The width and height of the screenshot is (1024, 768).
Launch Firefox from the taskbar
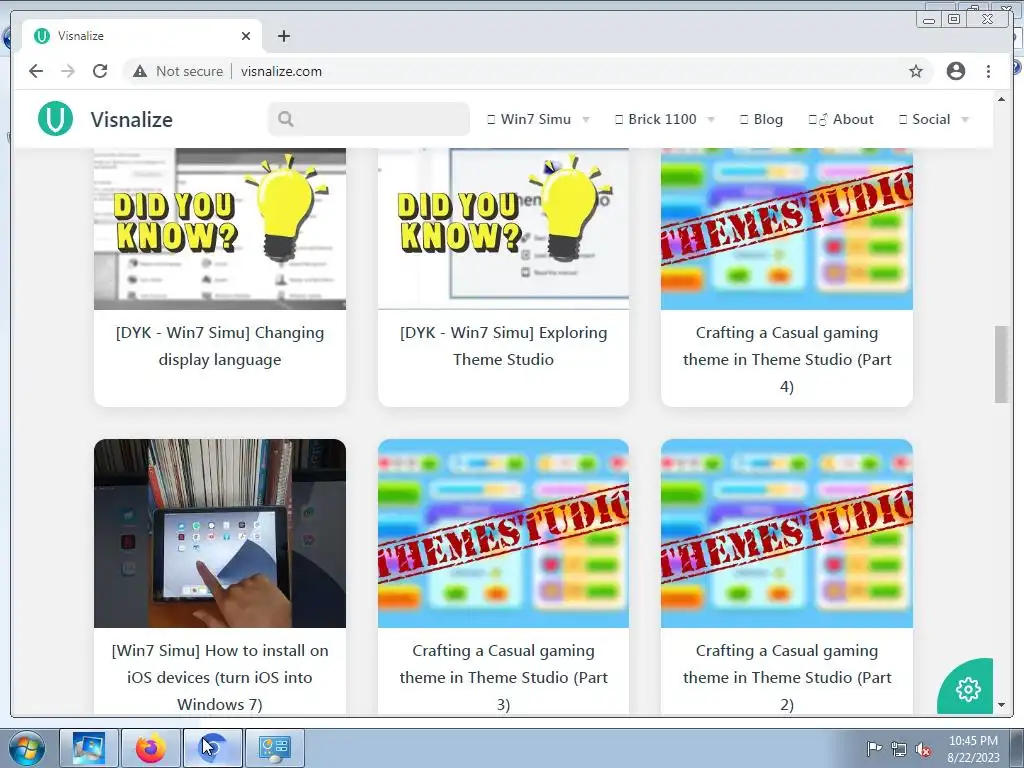(151, 748)
